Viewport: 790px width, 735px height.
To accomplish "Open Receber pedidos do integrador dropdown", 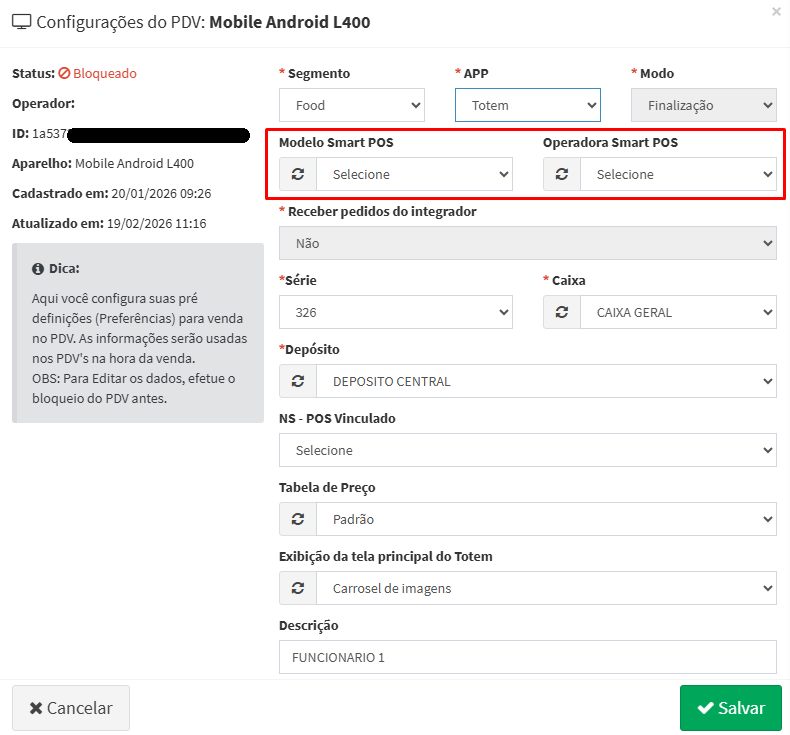I will click(527, 243).
